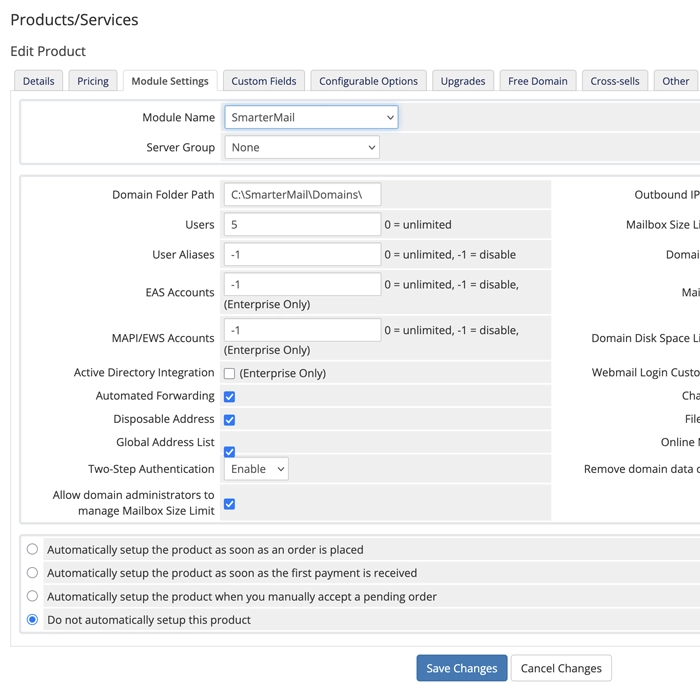The height and width of the screenshot is (700, 700).
Task: Focus the MAPI/EWS Accounts field
Action: point(303,330)
